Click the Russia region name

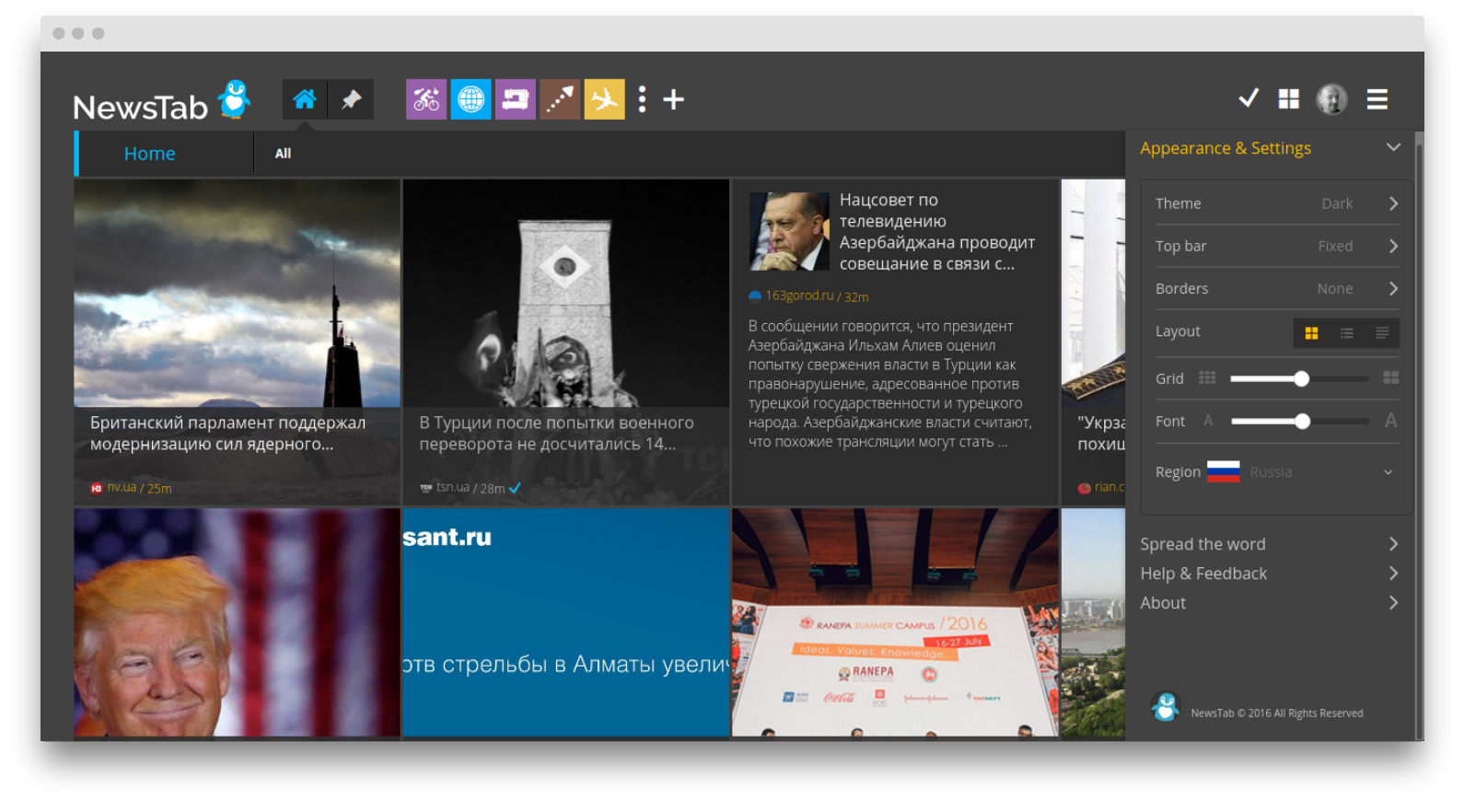click(1271, 472)
